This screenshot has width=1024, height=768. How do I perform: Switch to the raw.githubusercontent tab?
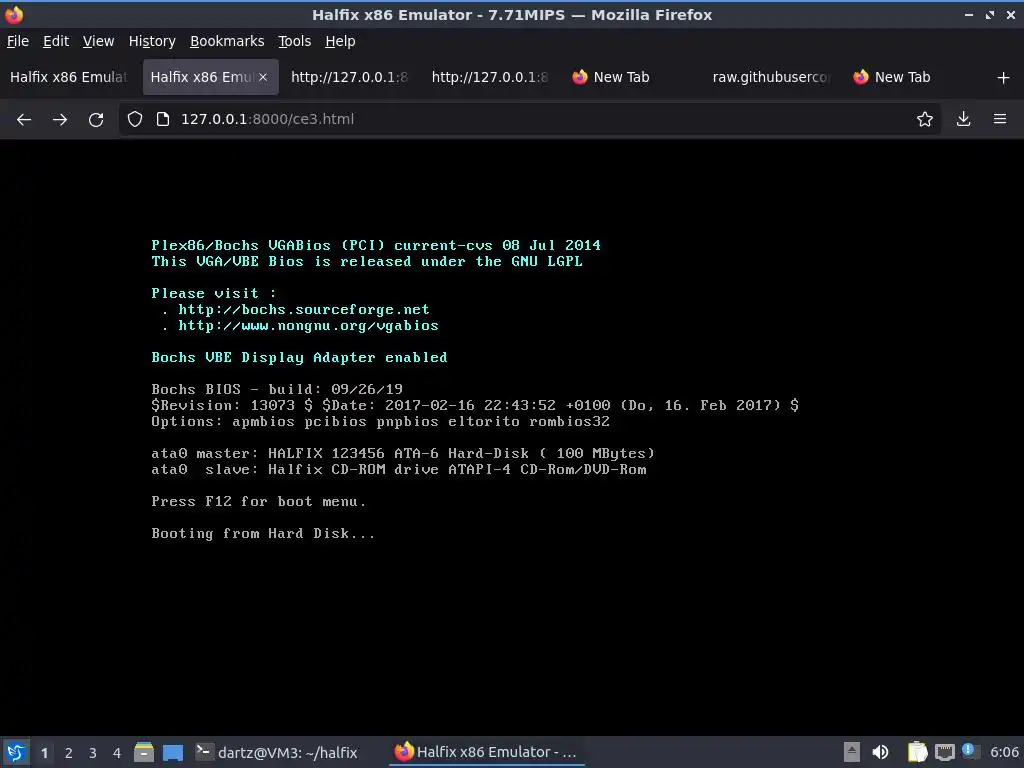coord(771,77)
